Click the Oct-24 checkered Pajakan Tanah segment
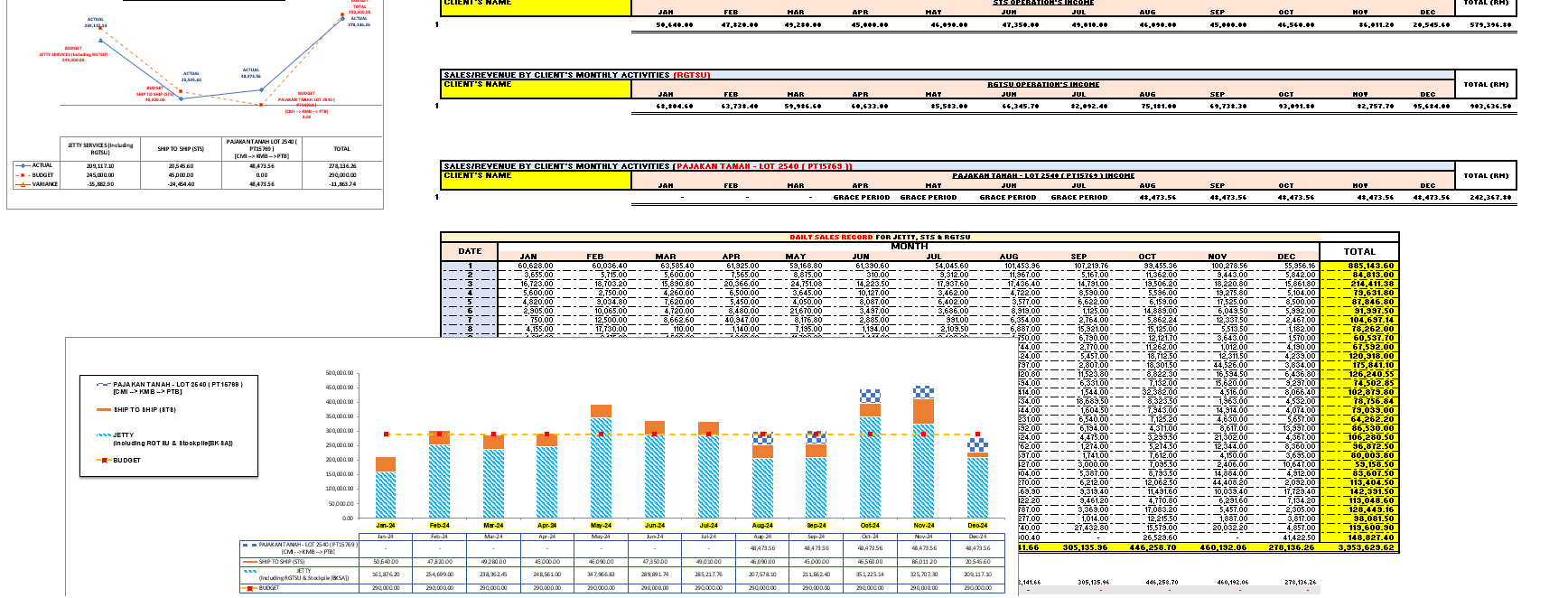Screen dimensions: 1568x598 coord(870,396)
